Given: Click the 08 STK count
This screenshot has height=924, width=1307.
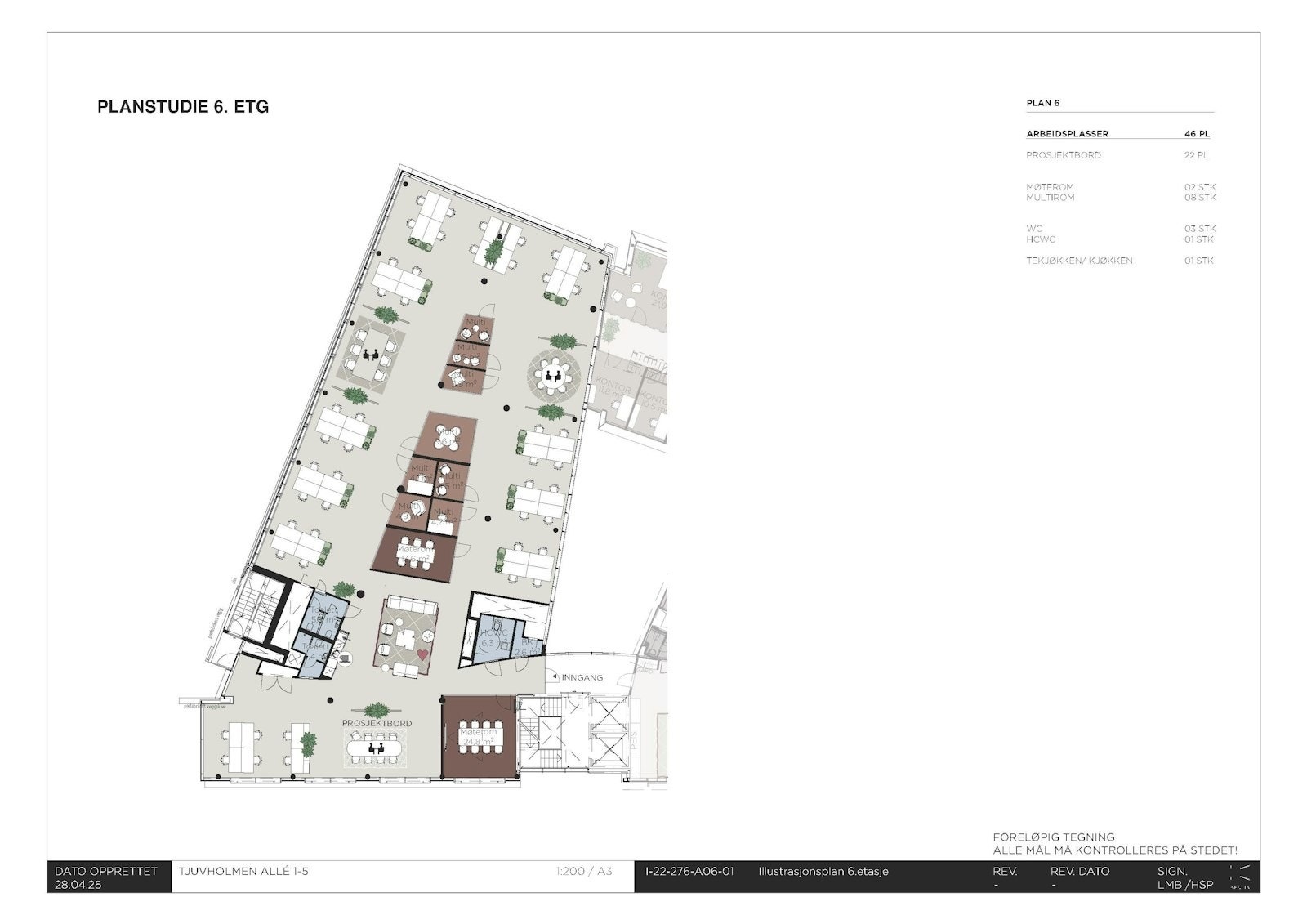Looking at the screenshot, I should [1200, 198].
